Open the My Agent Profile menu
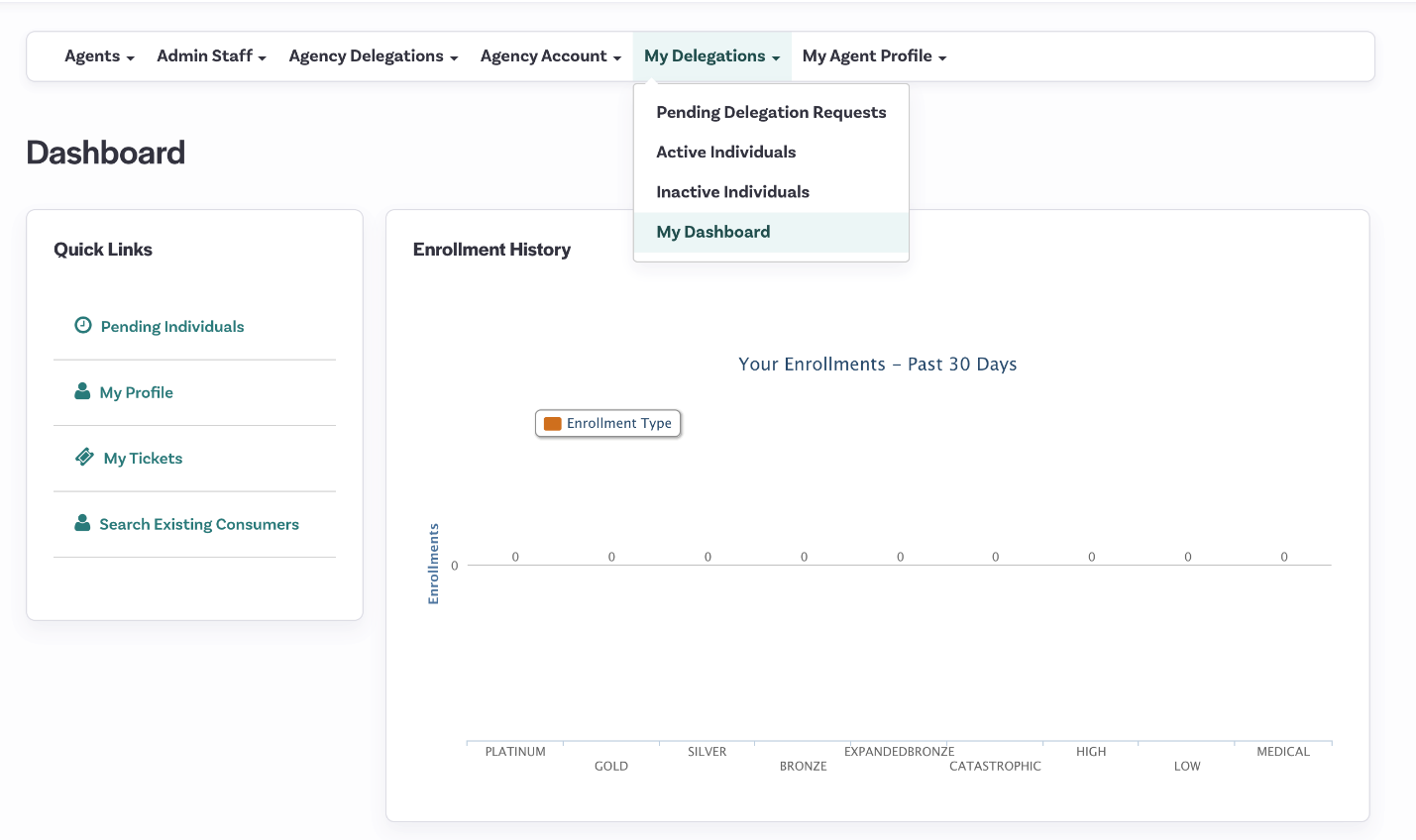 pyautogui.click(x=874, y=56)
